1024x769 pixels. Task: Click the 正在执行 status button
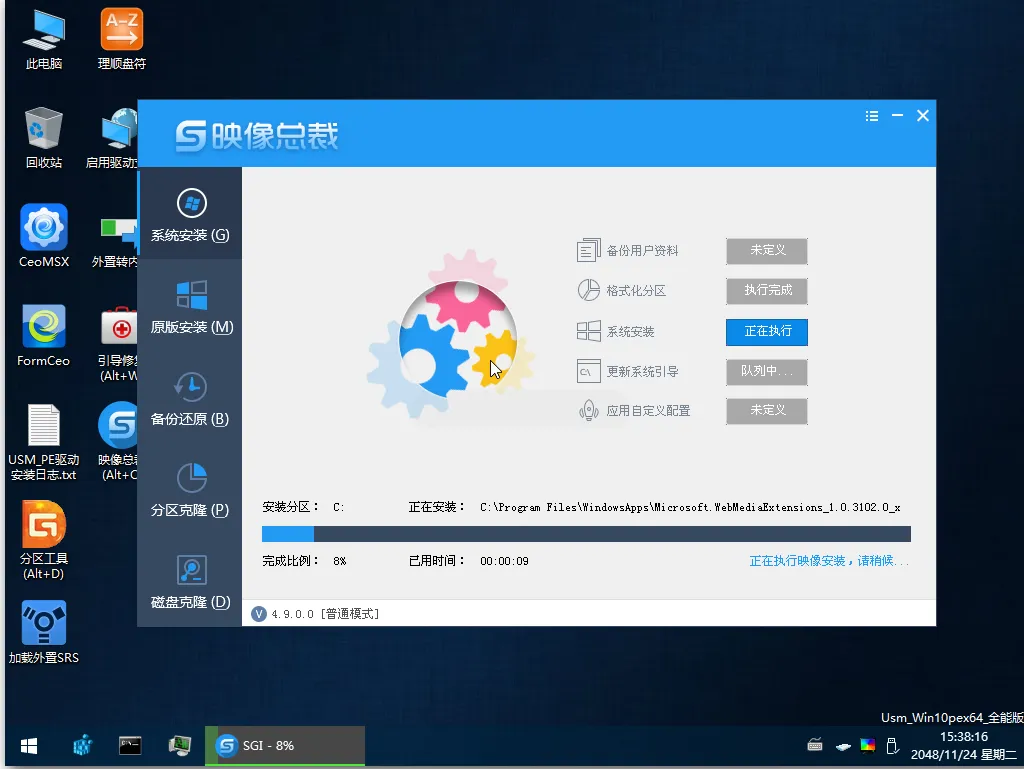(766, 332)
